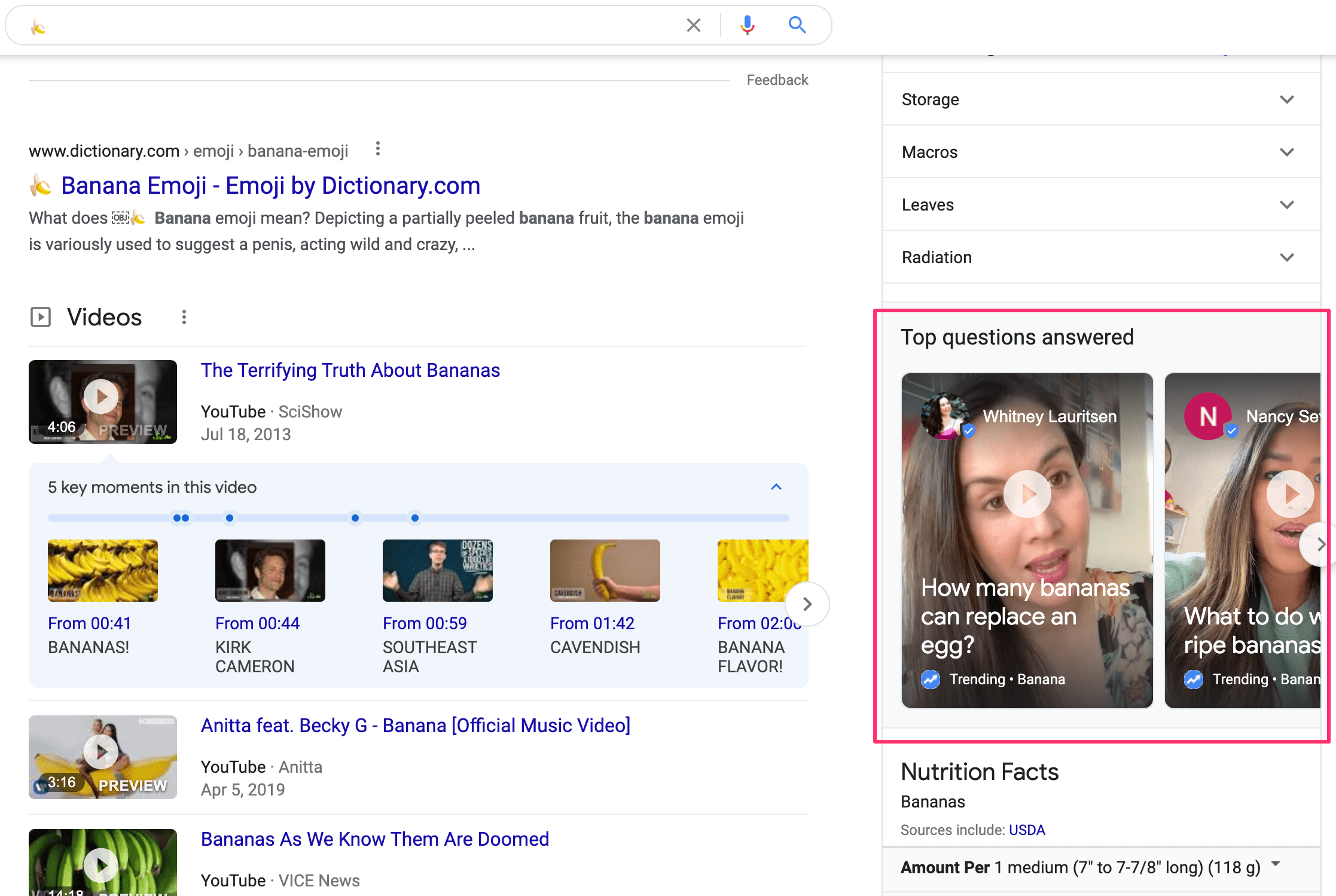Click the Top questions answered heading
The image size is (1336, 896).
(1017, 337)
